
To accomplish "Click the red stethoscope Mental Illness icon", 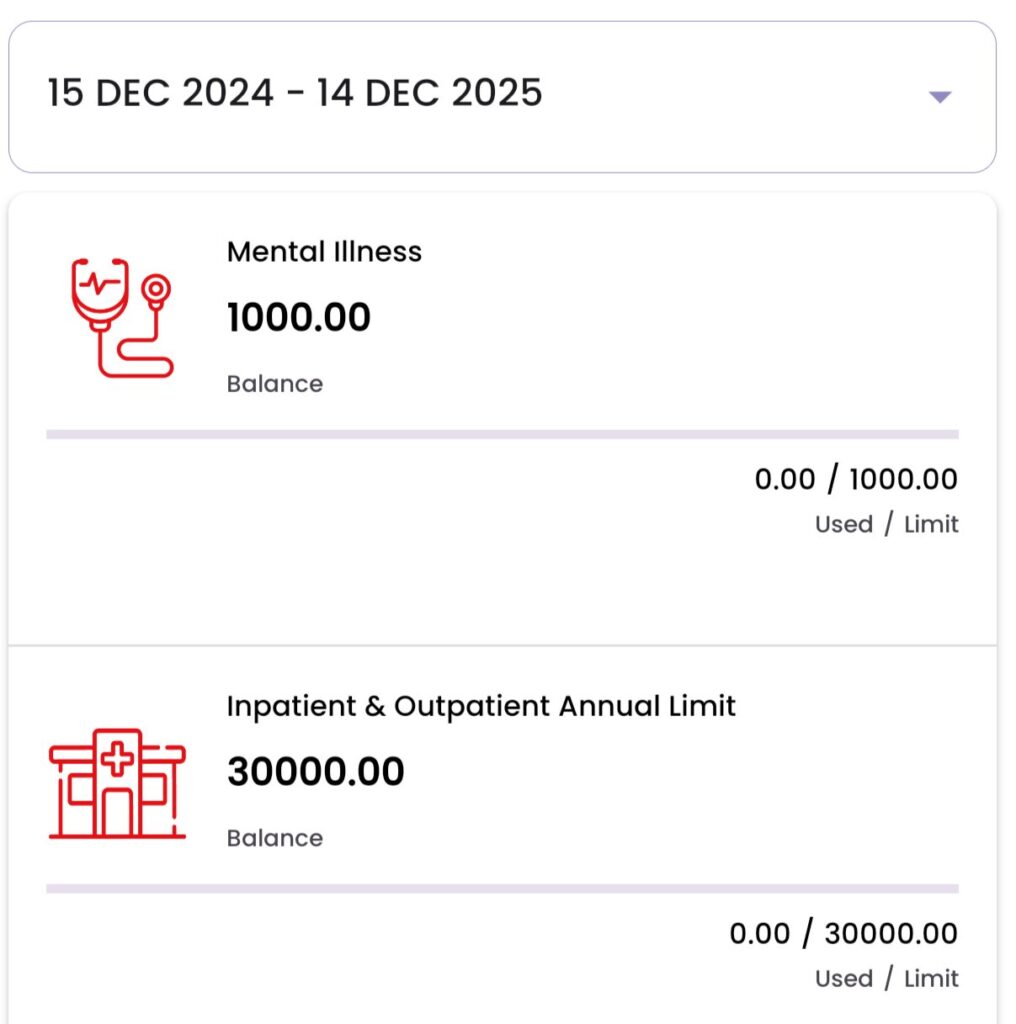I will pos(121,318).
